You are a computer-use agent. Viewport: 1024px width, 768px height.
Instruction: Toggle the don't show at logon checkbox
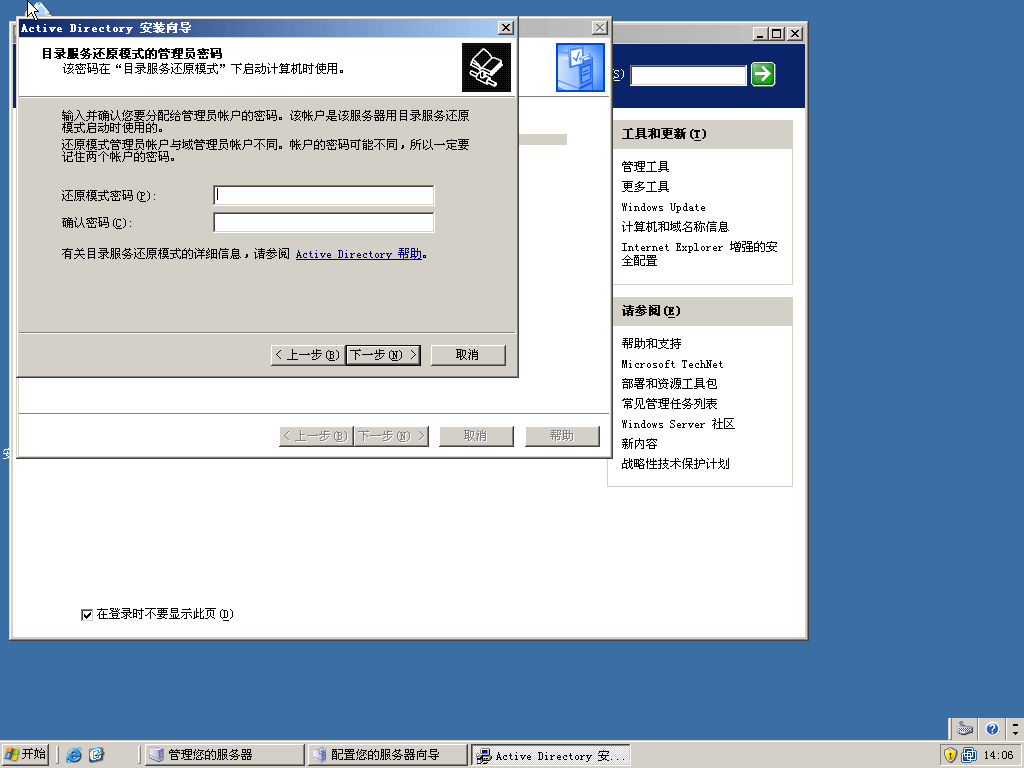click(x=87, y=614)
